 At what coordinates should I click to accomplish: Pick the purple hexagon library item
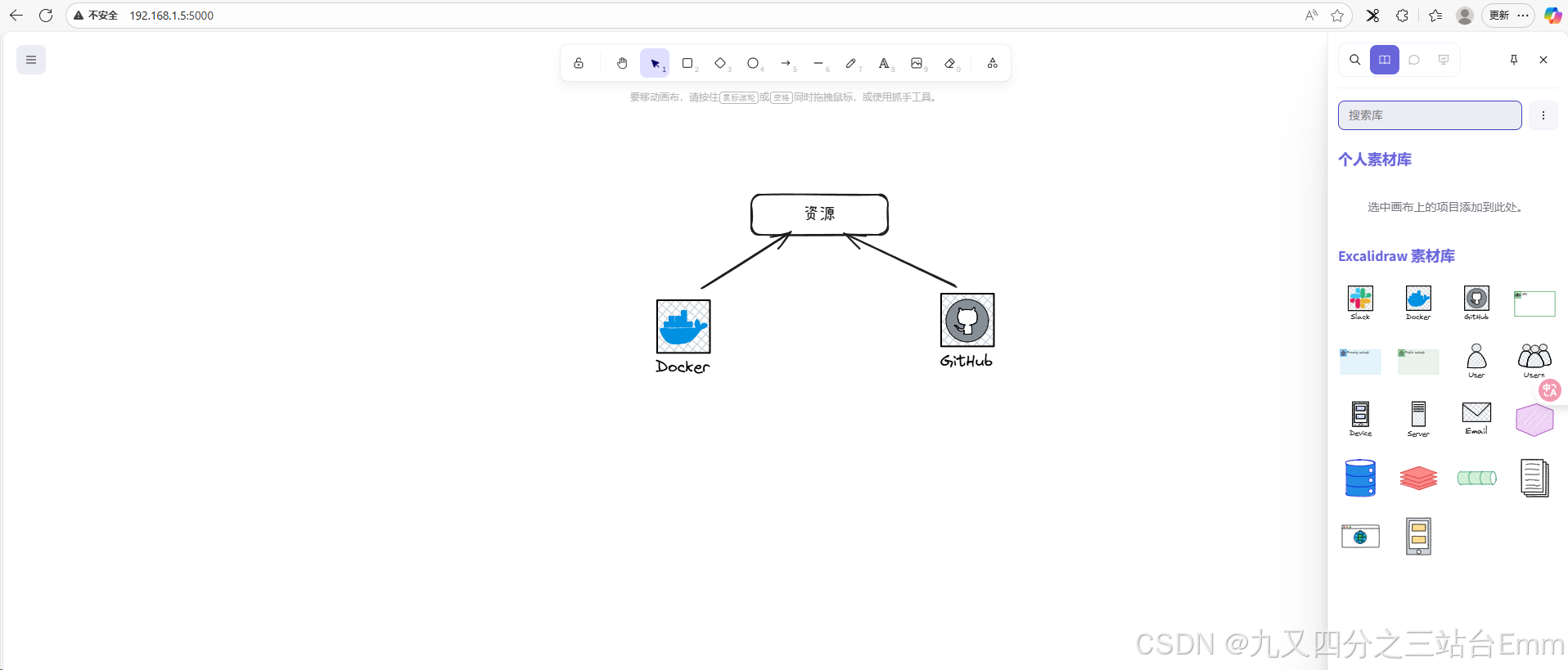point(1534,420)
